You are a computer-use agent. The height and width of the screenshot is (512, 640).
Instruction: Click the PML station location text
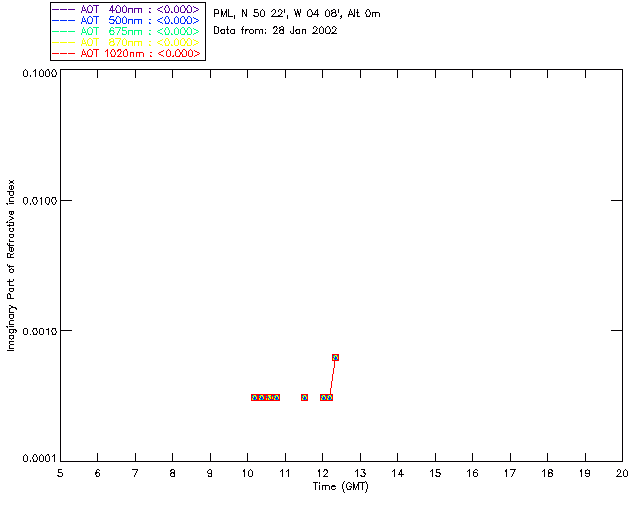click(x=297, y=14)
